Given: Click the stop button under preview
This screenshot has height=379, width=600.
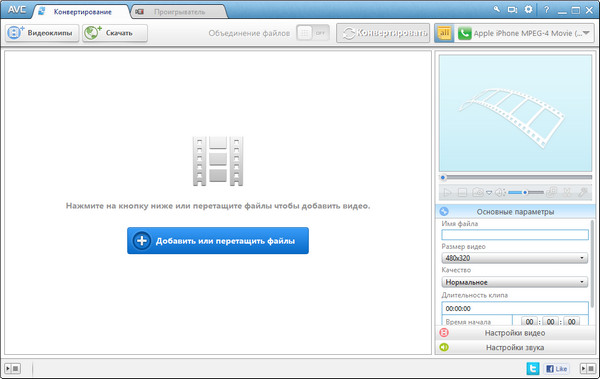Looking at the screenshot, I should 462,193.
